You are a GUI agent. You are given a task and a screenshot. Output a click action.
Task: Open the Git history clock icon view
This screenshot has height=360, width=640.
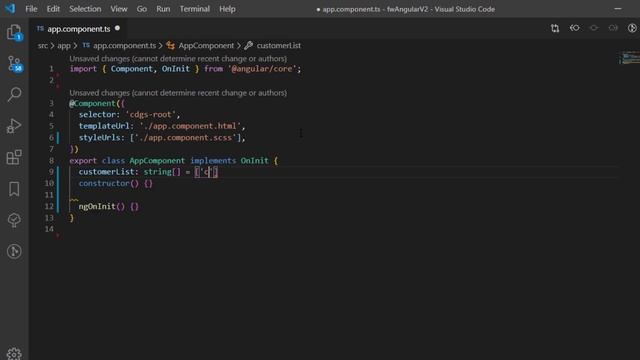coord(14,251)
